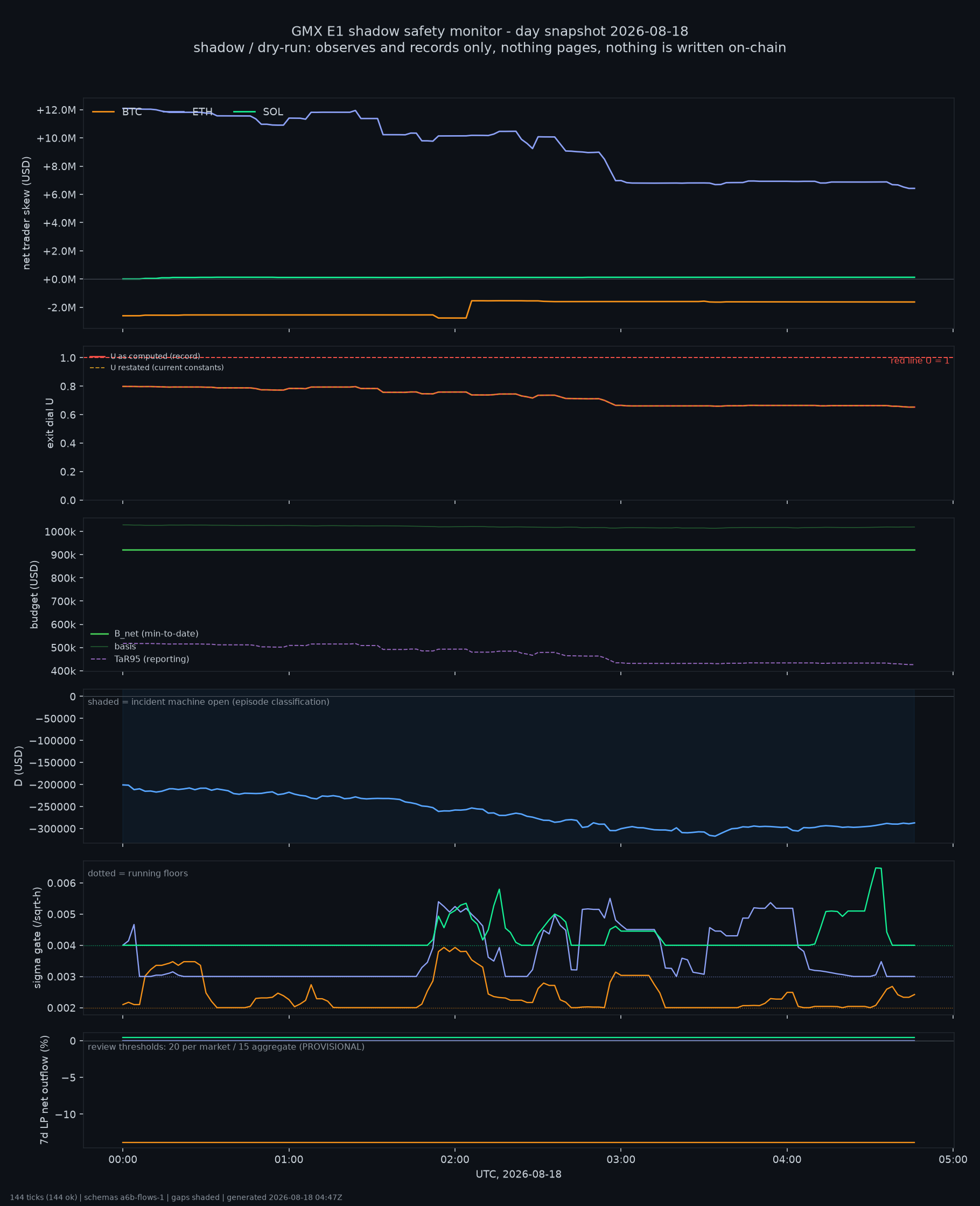The image size is (980, 1206).
Task: Click the '+8.0M' tick label
Action: pos(59,166)
